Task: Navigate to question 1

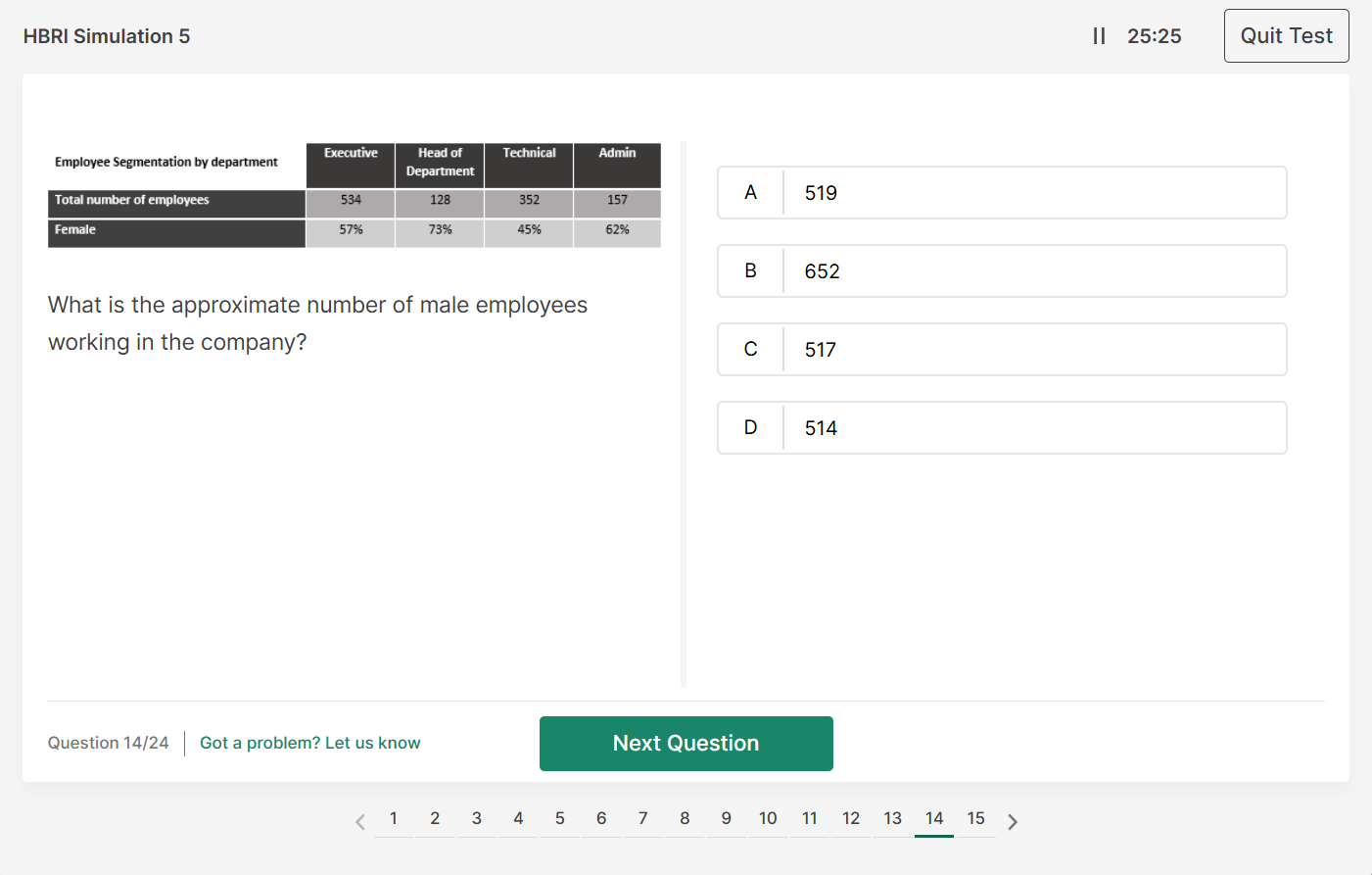Action: (x=393, y=818)
